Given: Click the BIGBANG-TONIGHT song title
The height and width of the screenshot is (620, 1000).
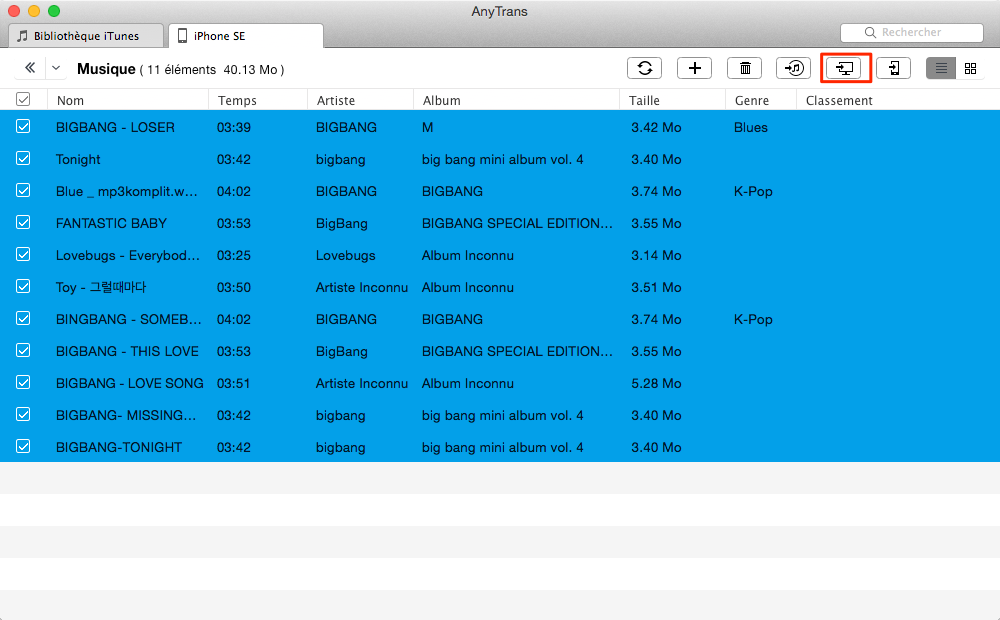Looking at the screenshot, I should point(119,447).
